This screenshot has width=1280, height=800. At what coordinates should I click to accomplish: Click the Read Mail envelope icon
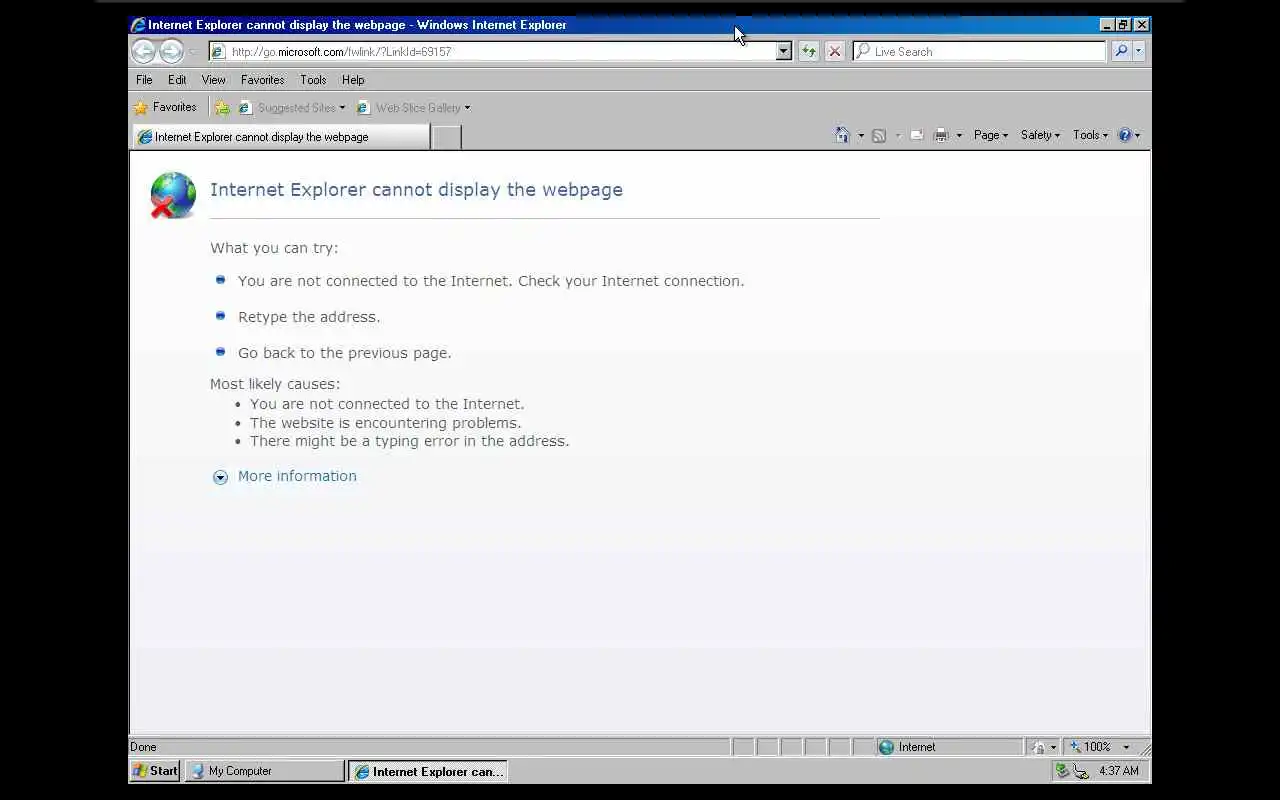(x=916, y=135)
